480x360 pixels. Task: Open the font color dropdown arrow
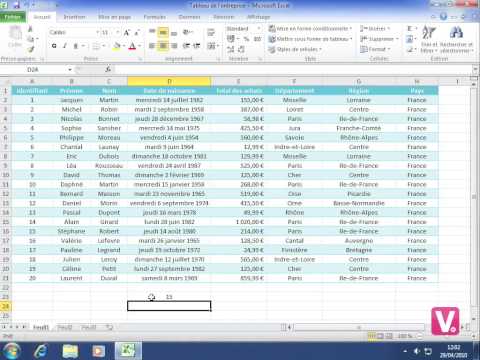pyautogui.click(x=139, y=46)
